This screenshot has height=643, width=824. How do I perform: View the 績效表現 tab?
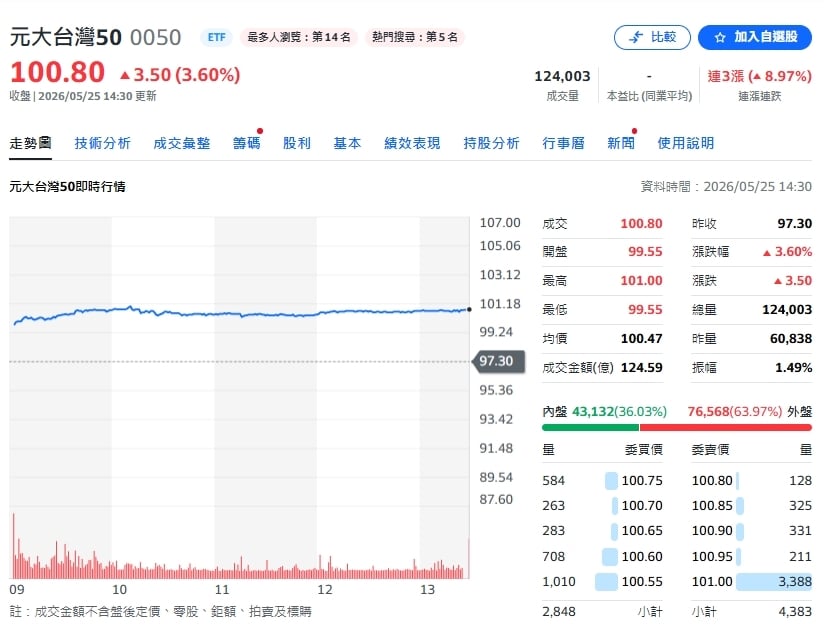[x=412, y=143]
